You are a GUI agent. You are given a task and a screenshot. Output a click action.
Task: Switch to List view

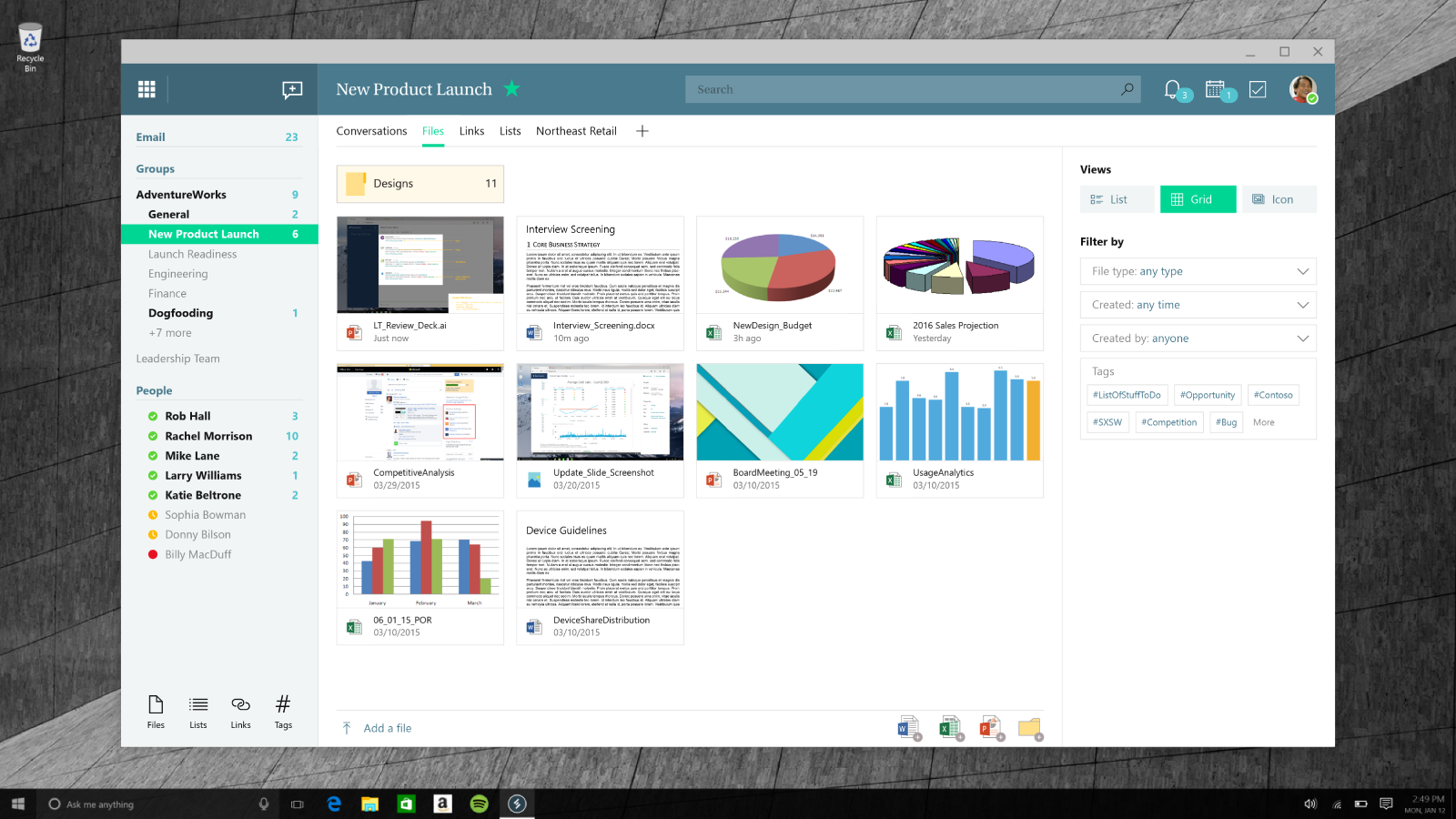tap(1117, 199)
